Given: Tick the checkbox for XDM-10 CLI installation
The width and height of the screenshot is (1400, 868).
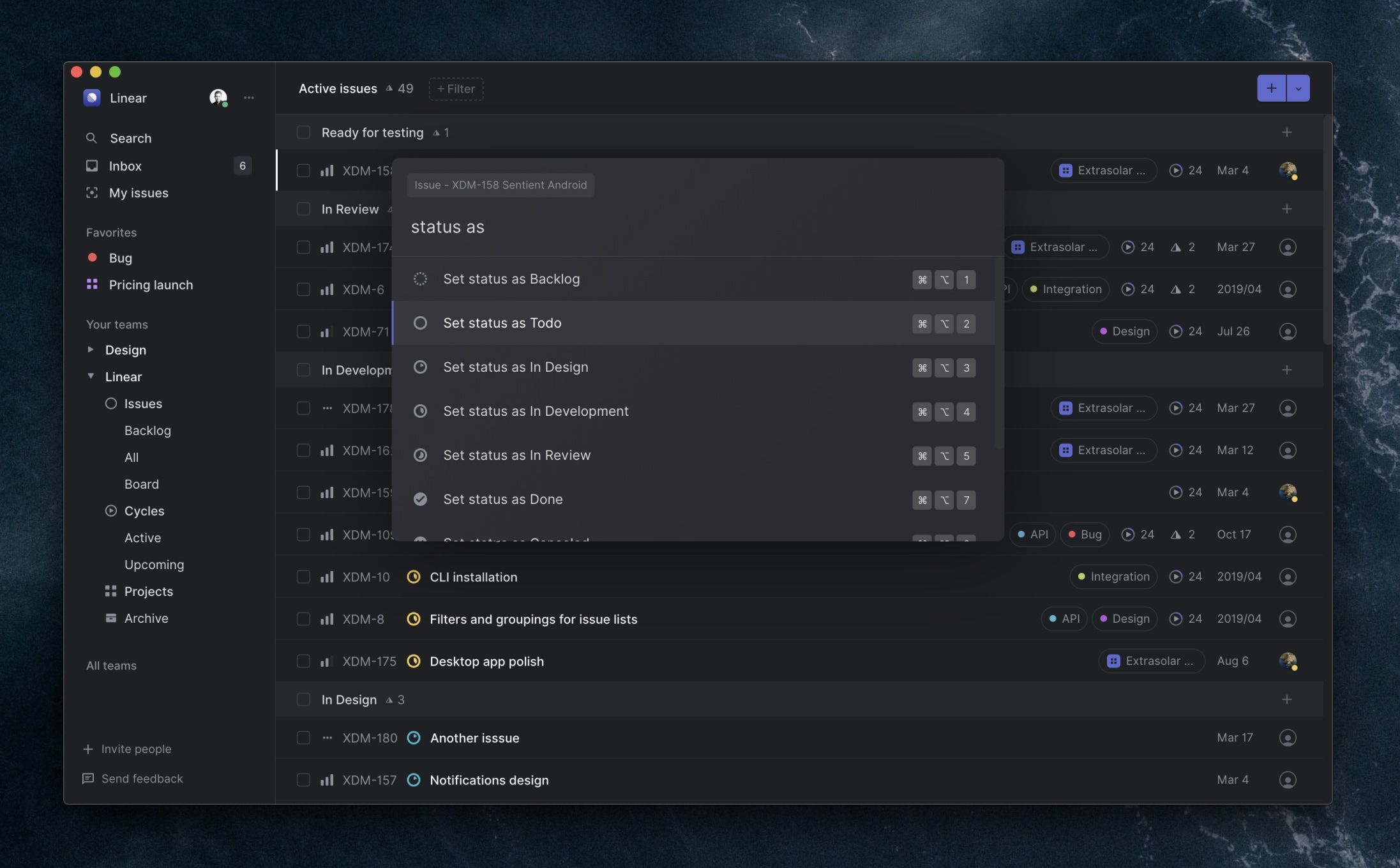Looking at the screenshot, I should point(303,577).
